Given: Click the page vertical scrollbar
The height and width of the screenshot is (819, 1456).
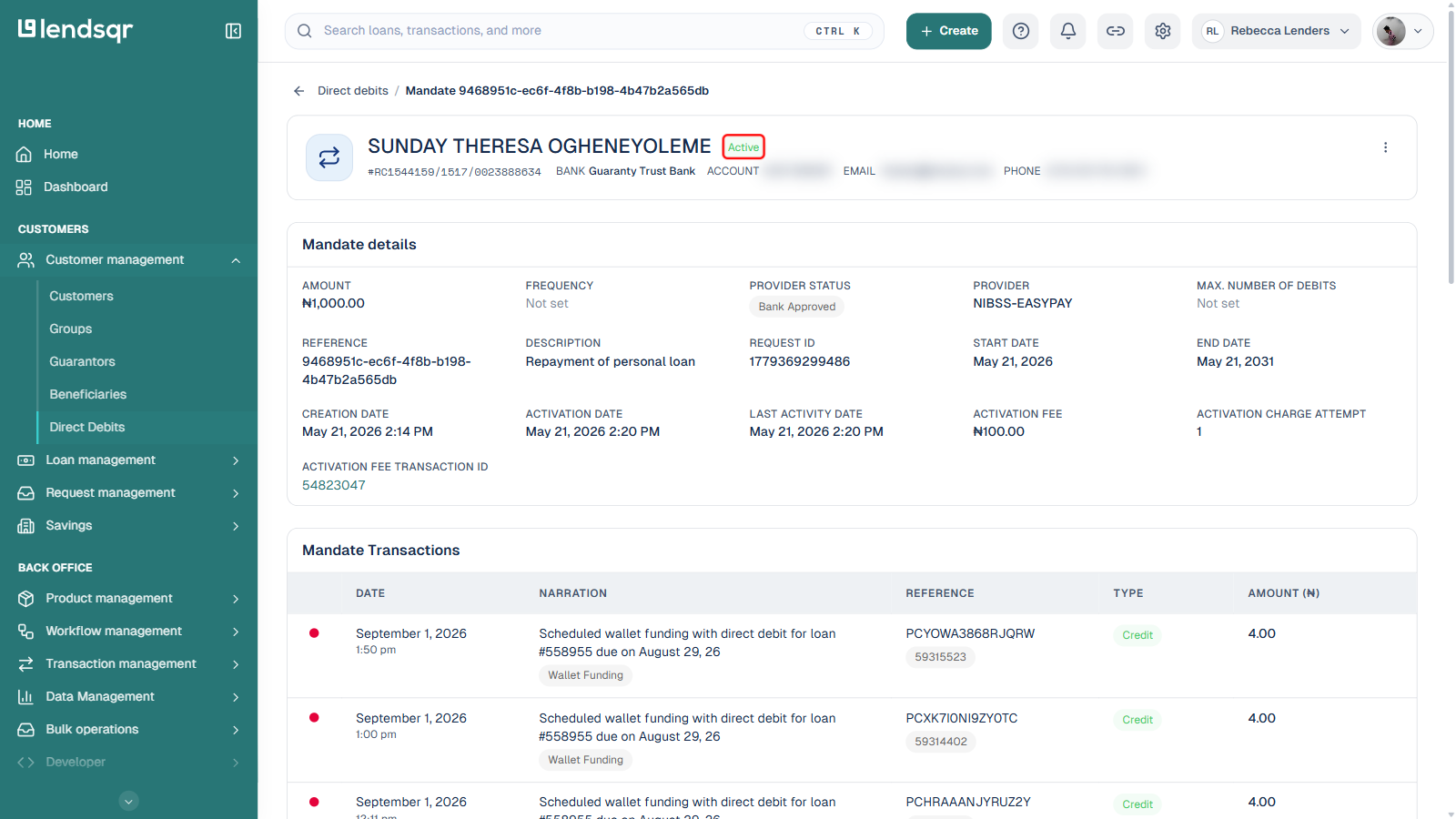Looking at the screenshot, I should [x=1451, y=146].
